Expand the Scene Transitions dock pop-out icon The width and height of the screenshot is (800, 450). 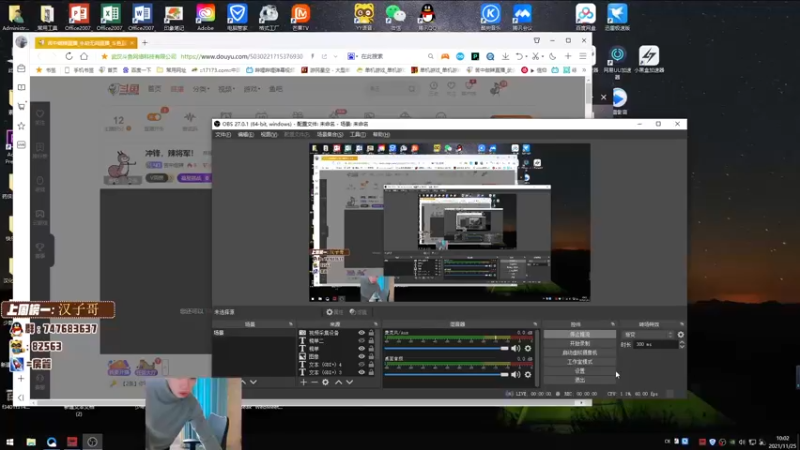point(682,324)
